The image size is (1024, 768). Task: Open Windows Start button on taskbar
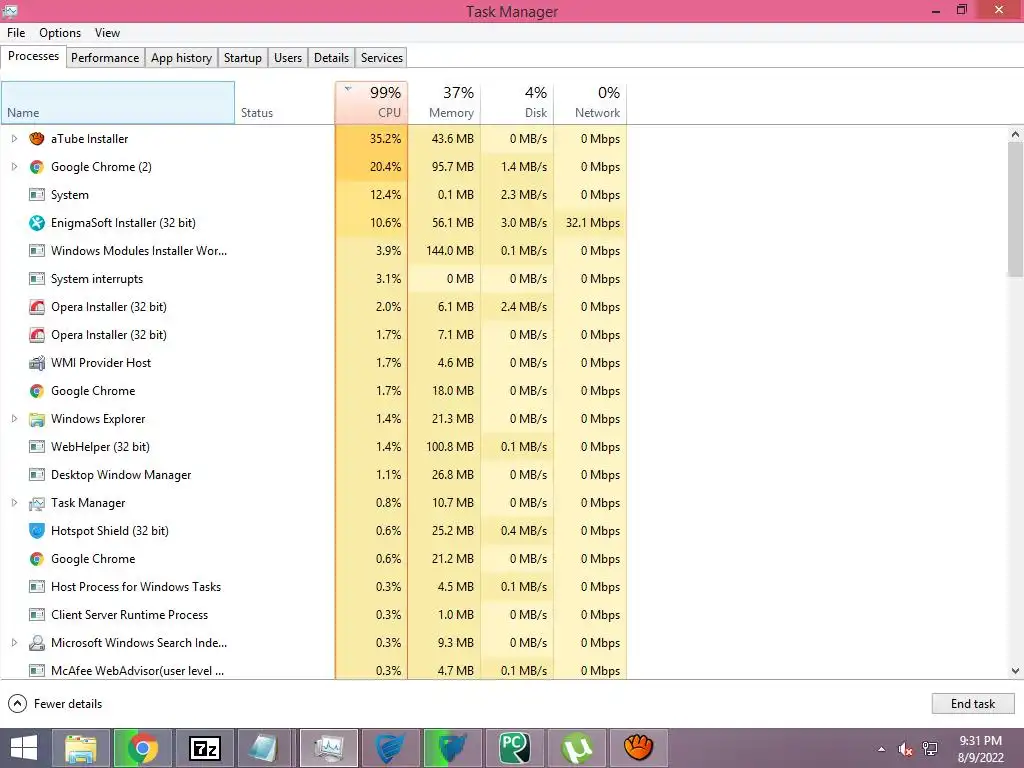point(24,748)
